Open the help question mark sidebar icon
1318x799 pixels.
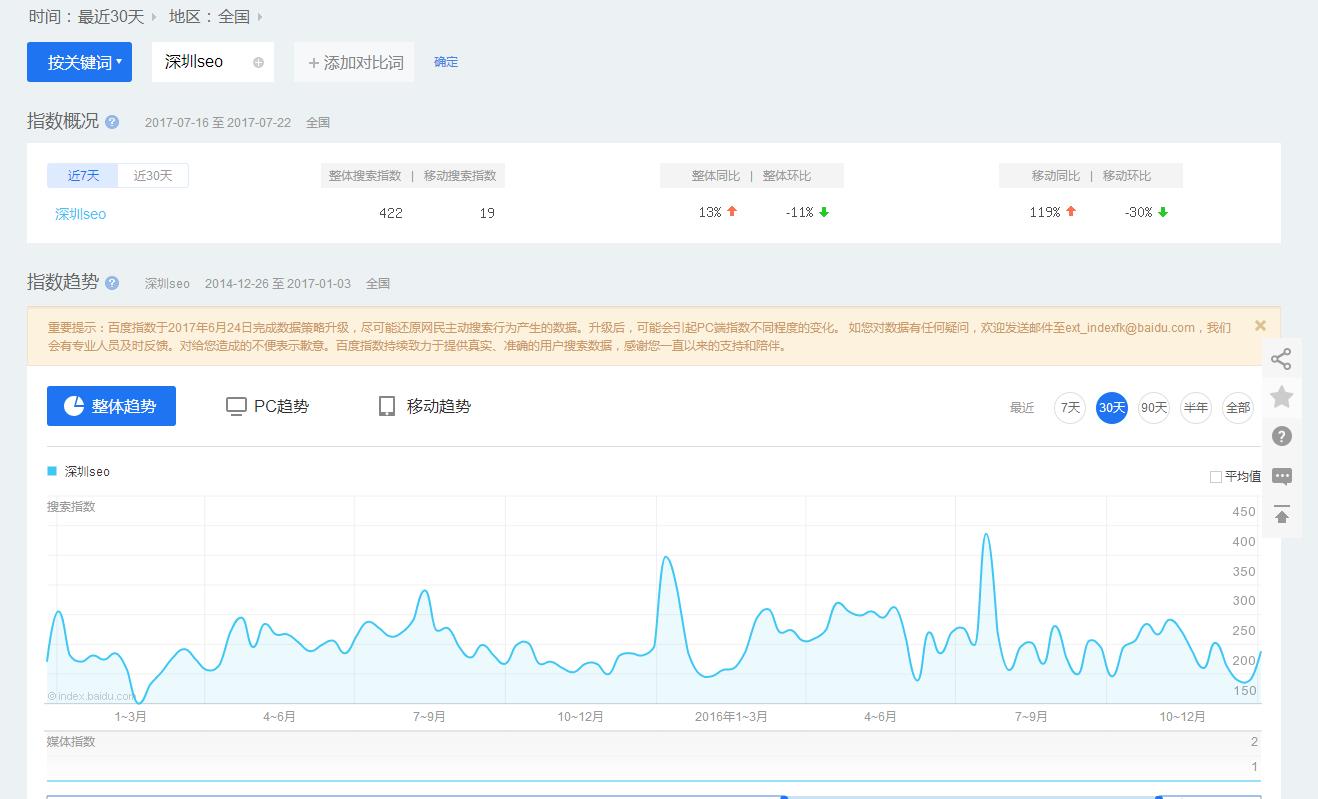tap(1281, 436)
